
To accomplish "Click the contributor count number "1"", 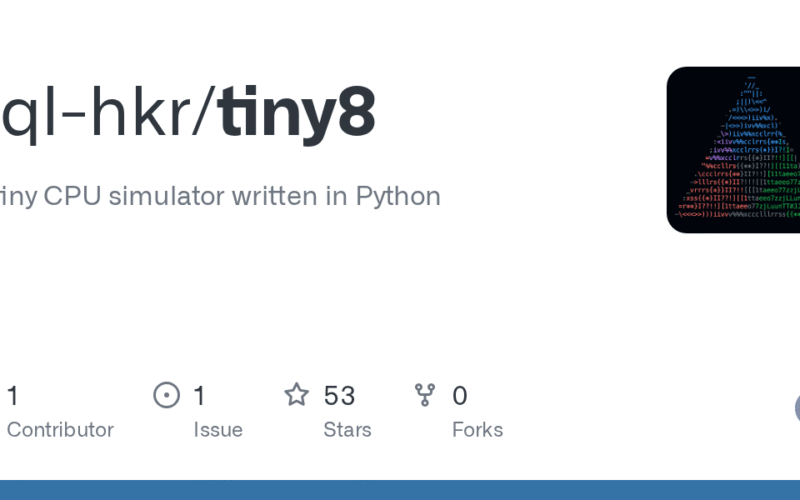I will 13,396.
